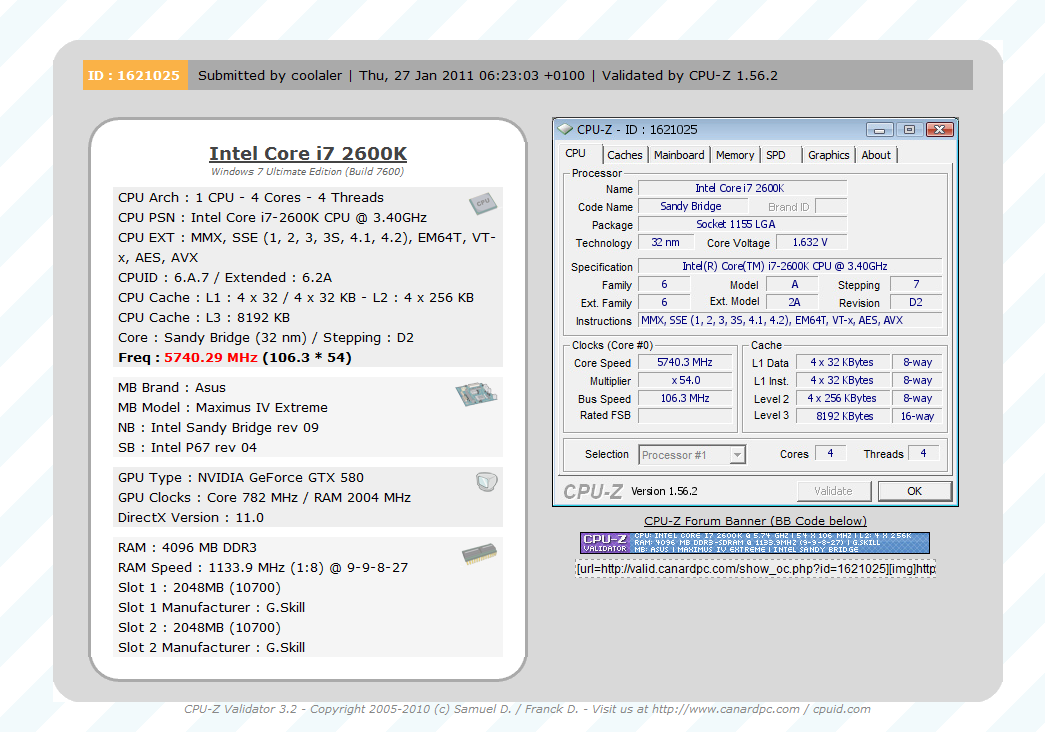Click the BB code URL text field

click(756, 569)
